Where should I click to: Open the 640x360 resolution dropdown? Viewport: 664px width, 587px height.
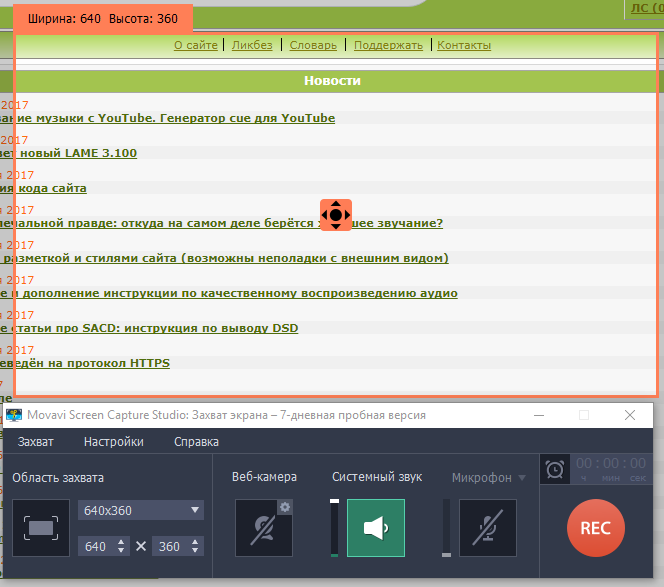[141, 510]
